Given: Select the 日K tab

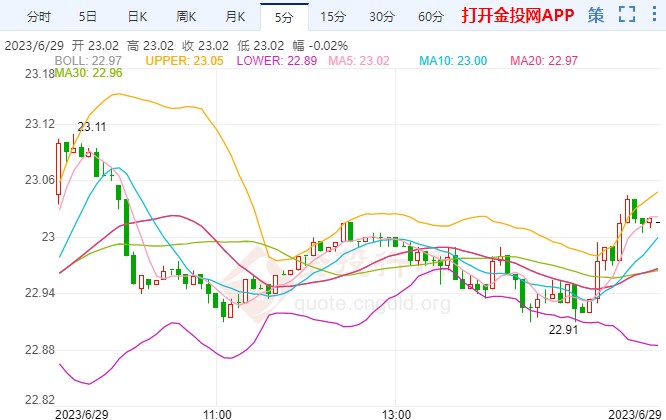Looking at the screenshot, I should 137,17.
